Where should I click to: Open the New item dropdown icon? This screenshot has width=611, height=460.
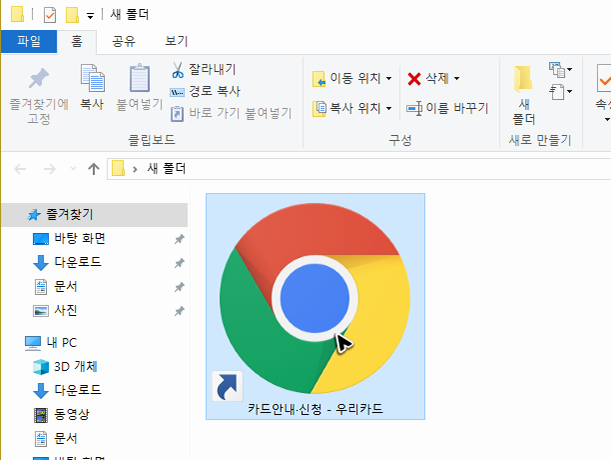click(560, 70)
